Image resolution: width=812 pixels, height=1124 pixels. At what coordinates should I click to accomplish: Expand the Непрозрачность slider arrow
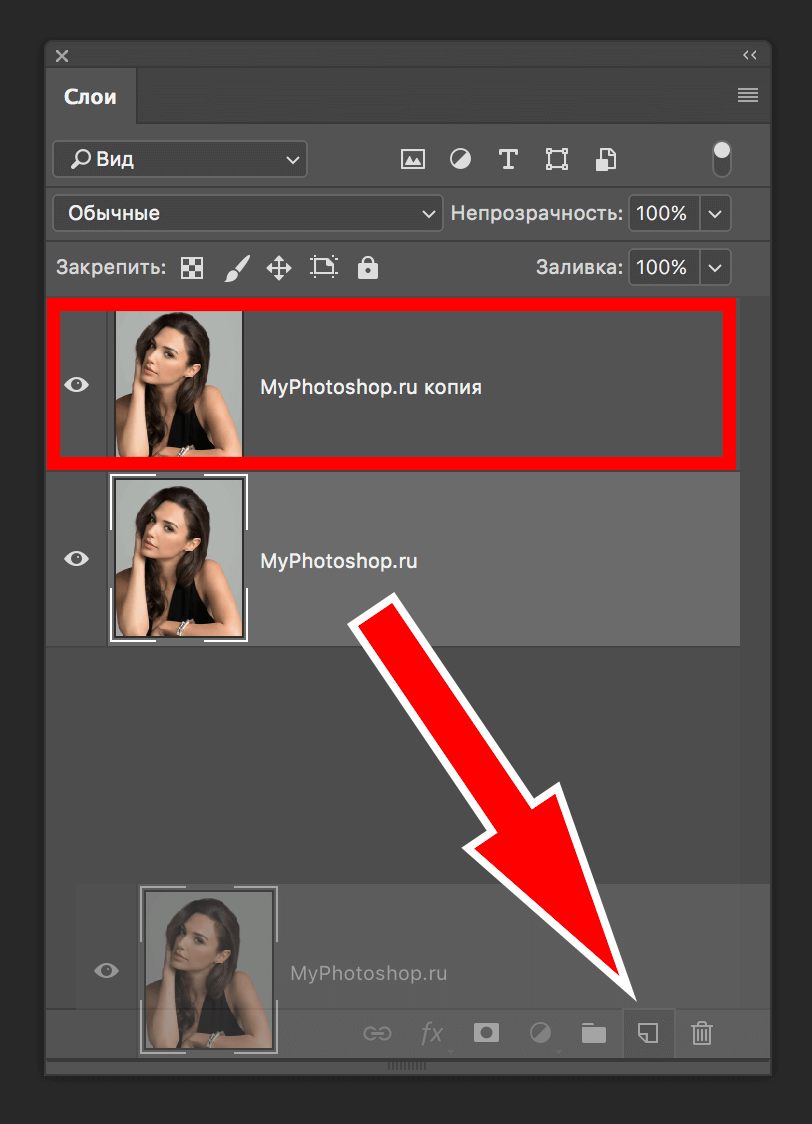(x=715, y=213)
